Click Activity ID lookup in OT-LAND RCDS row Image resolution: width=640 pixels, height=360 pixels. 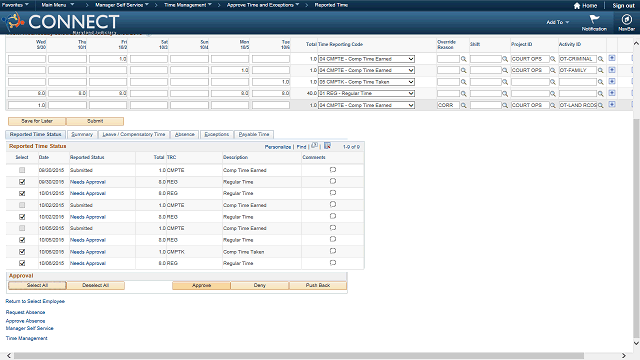click(x=600, y=105)
